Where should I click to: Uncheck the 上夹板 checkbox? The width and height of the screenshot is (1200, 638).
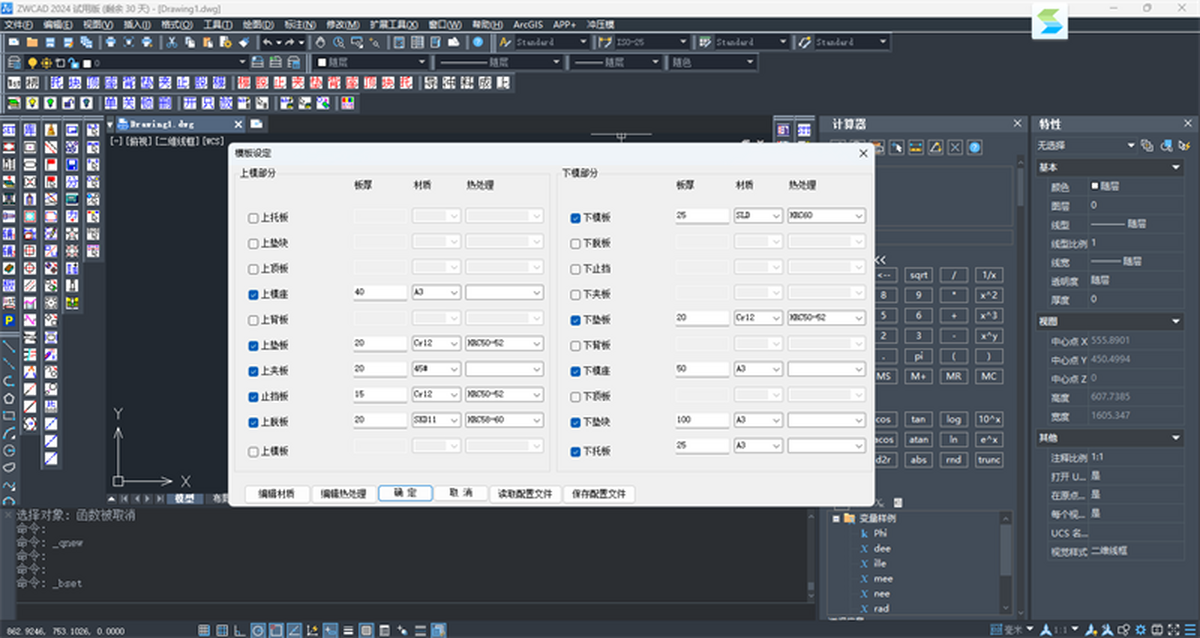click(x=253, y=370)
